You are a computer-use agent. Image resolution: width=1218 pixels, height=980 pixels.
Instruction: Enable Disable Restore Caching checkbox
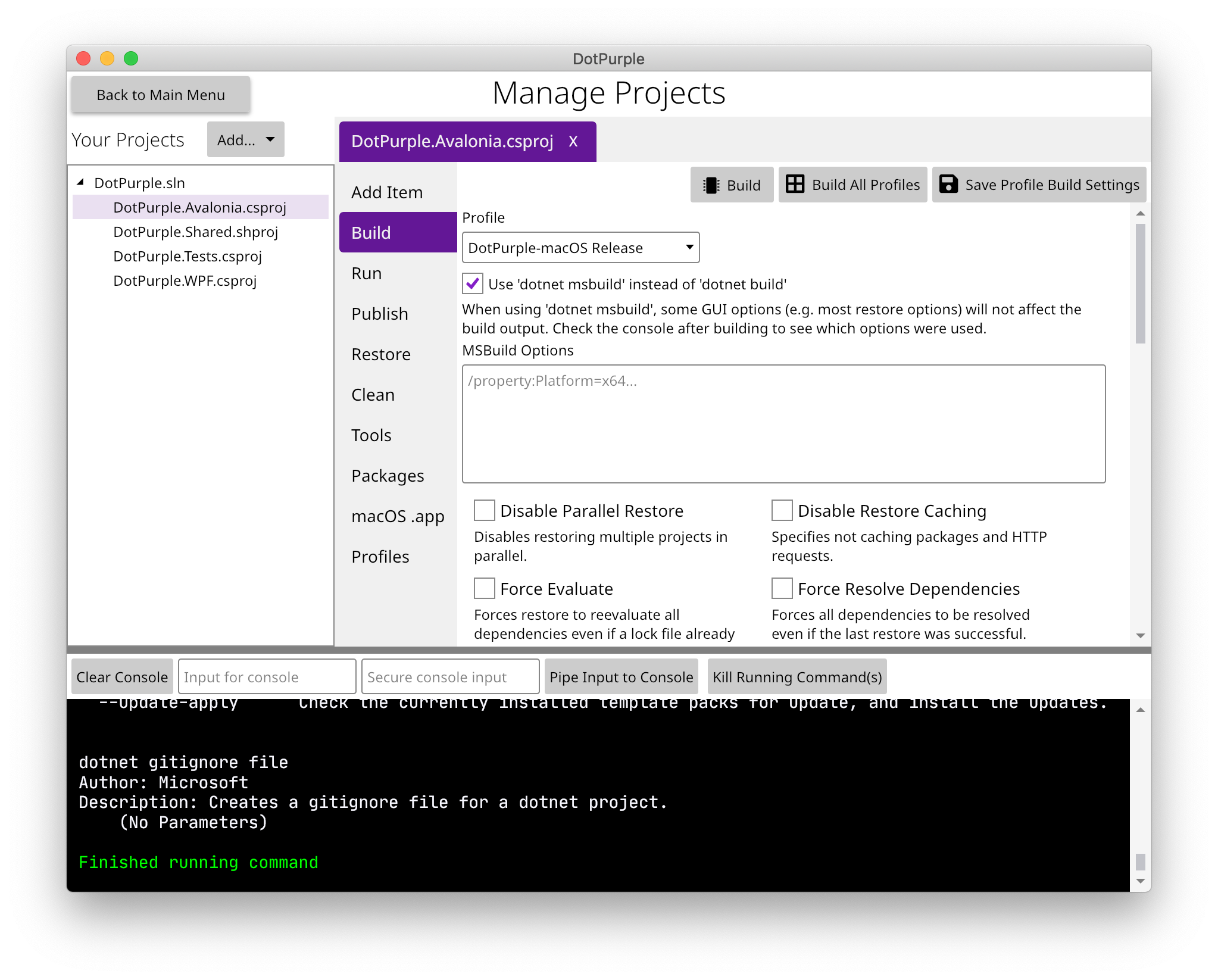click(x=782, y=510)
